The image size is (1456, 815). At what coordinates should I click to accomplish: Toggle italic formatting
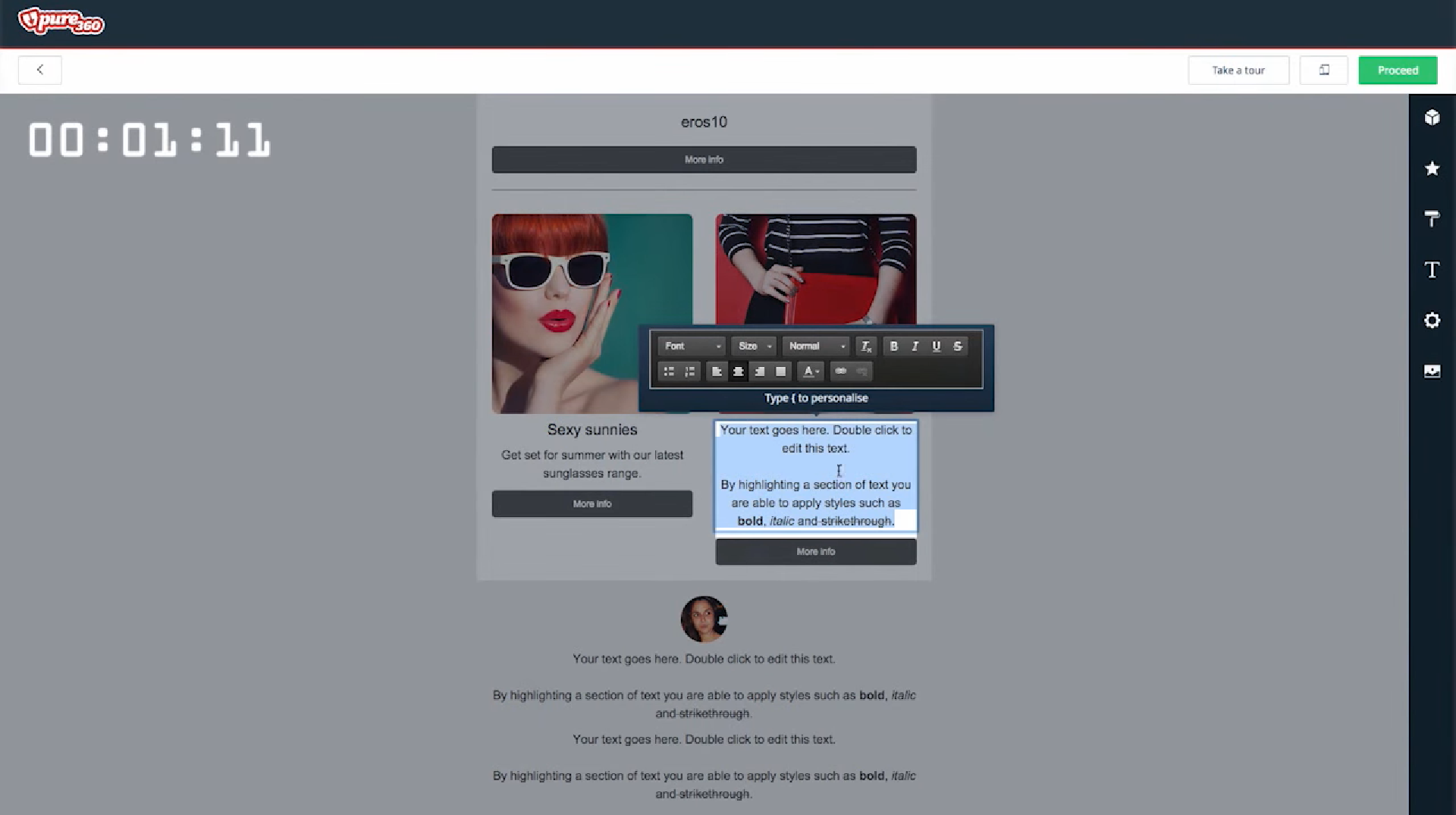(x=915, y=346)
